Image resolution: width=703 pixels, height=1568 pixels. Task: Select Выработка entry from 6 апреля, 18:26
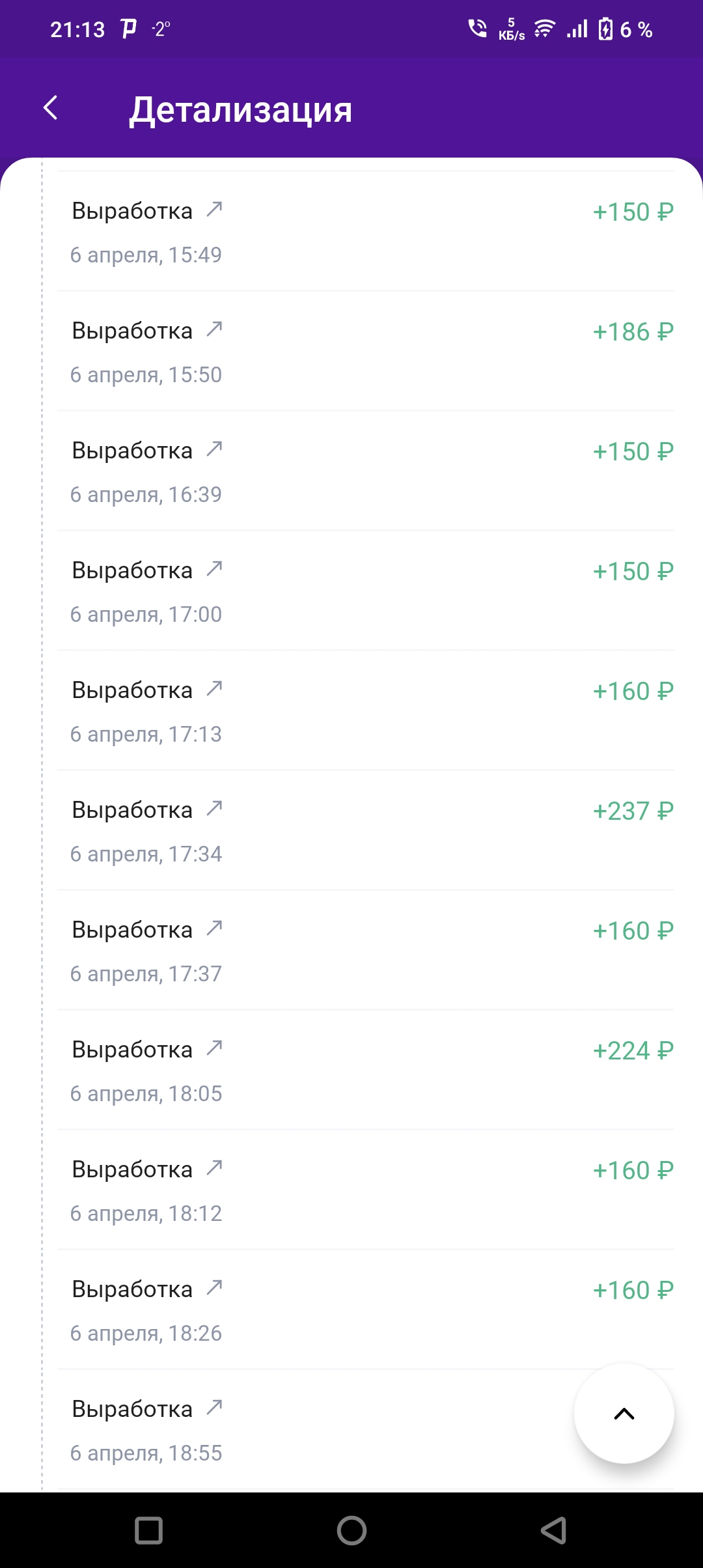[365, 1309]
